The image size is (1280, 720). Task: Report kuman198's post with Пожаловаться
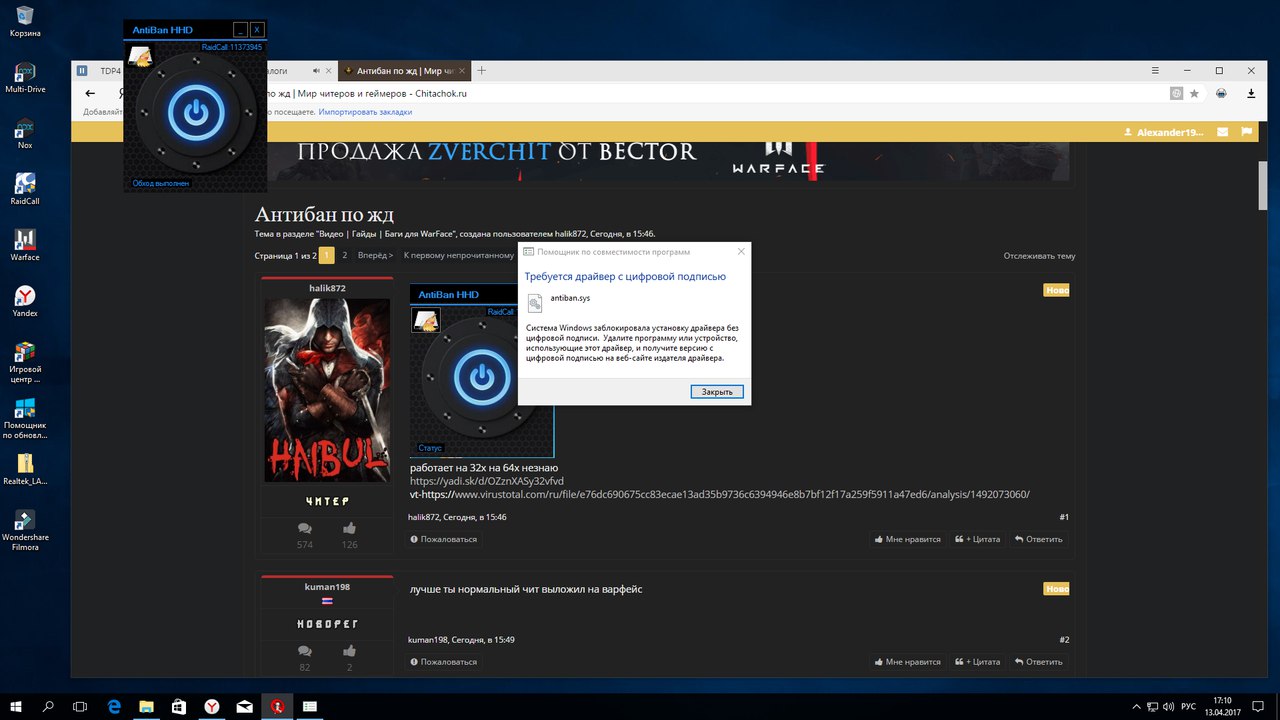(443, 662)
